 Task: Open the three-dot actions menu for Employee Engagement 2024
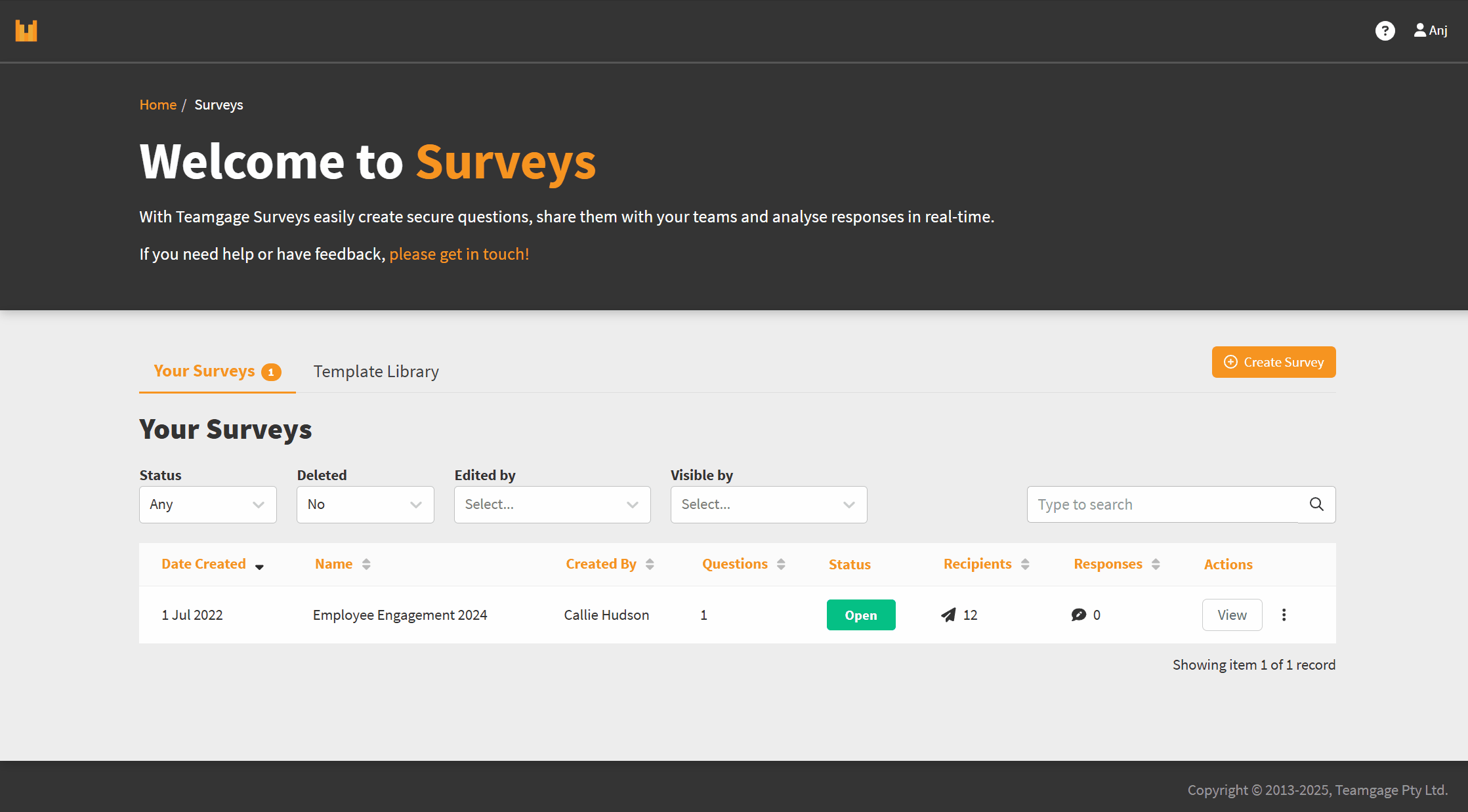[x=1284, y=615]
